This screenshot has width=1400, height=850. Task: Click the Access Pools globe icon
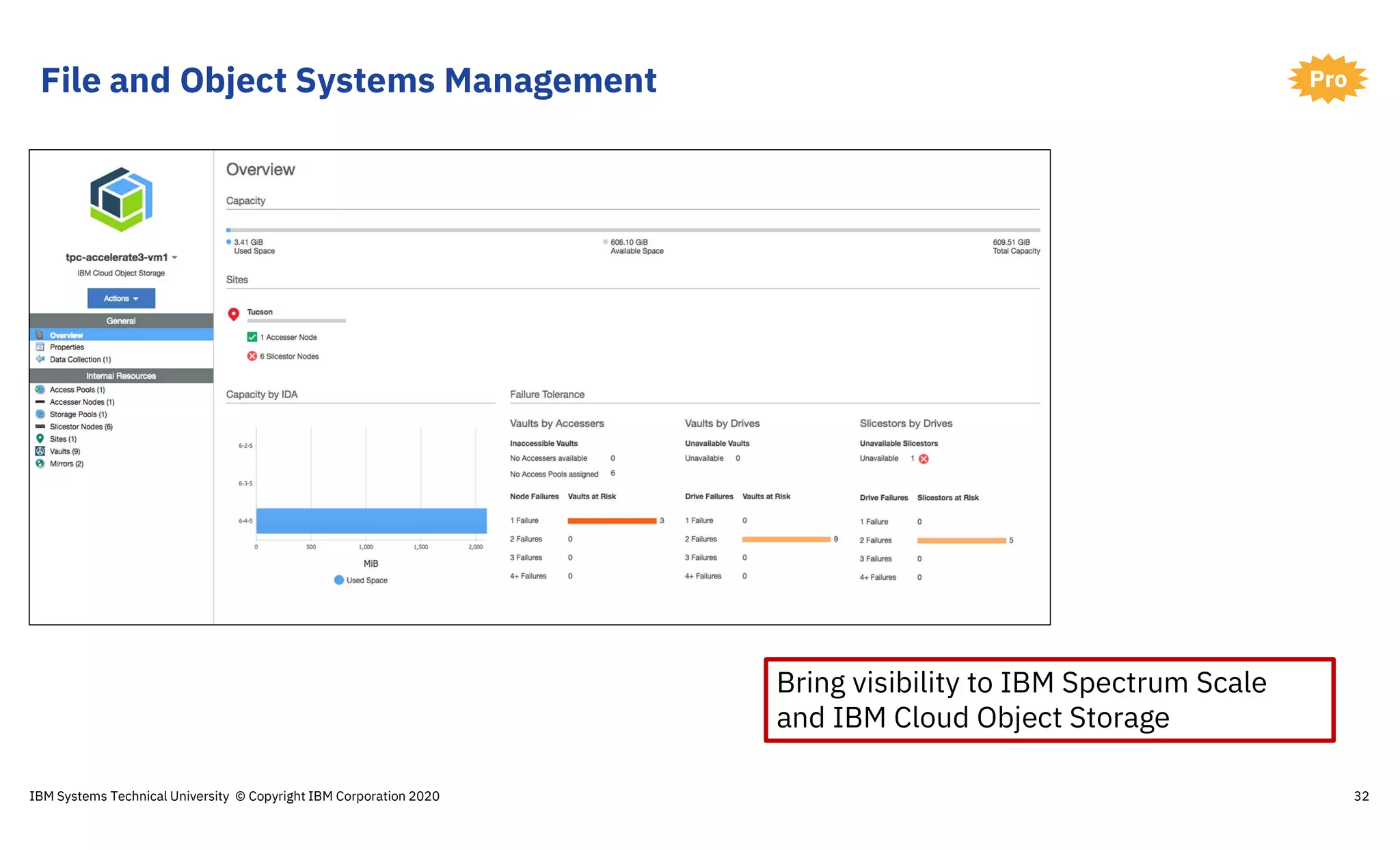click(40, 390)
